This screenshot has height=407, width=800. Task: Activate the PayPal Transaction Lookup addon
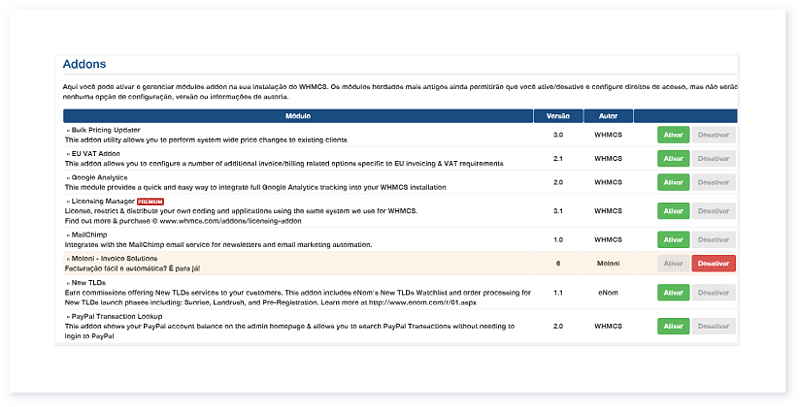tap(673, 326)
